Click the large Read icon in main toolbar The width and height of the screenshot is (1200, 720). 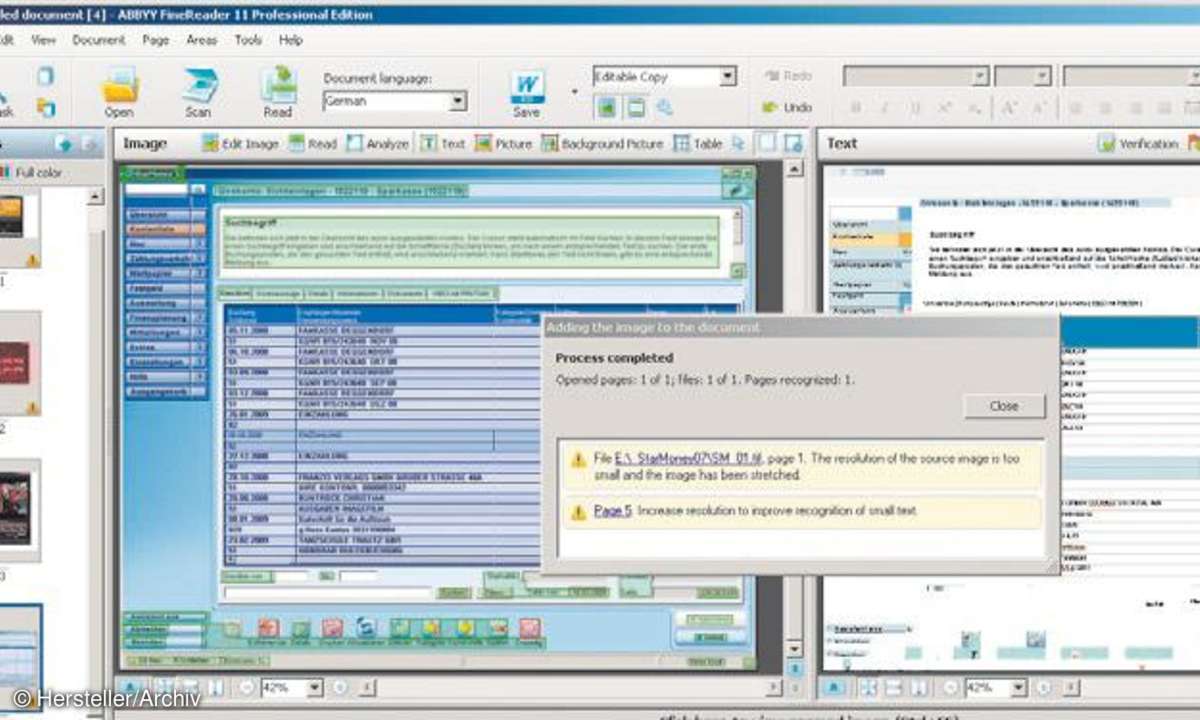click(278, 92)
